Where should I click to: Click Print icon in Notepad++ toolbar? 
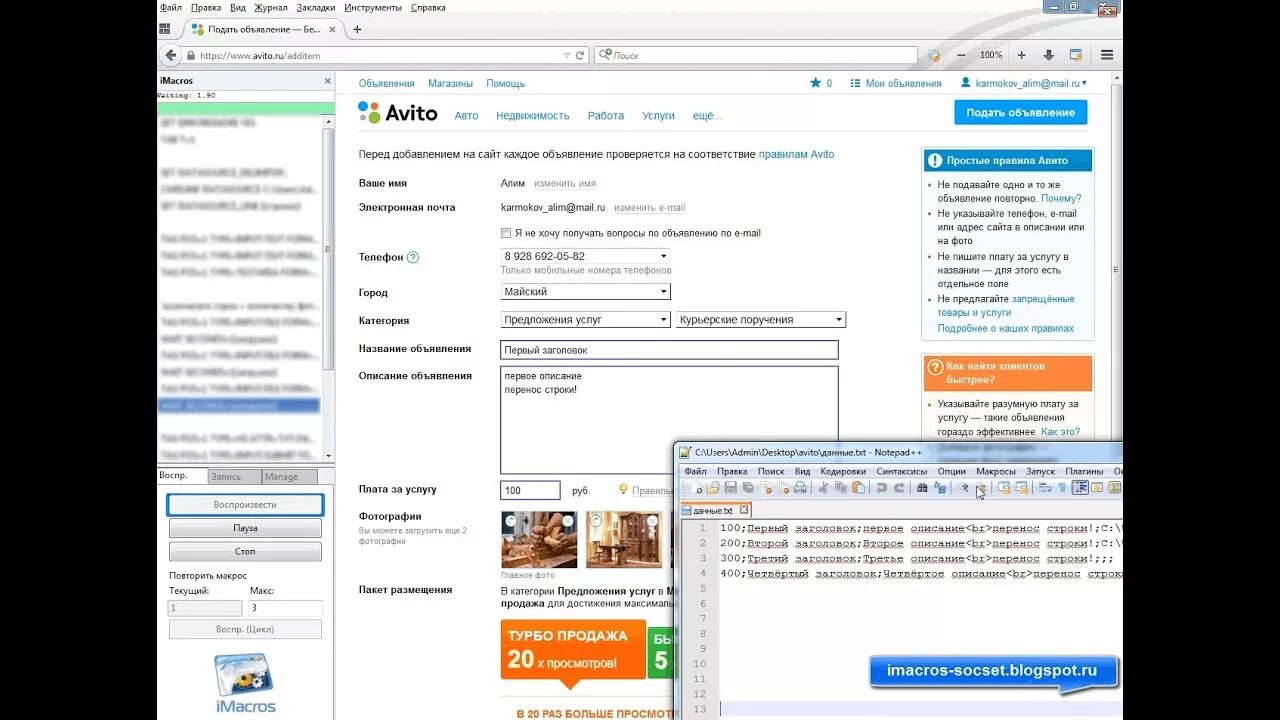pos(800,488)
